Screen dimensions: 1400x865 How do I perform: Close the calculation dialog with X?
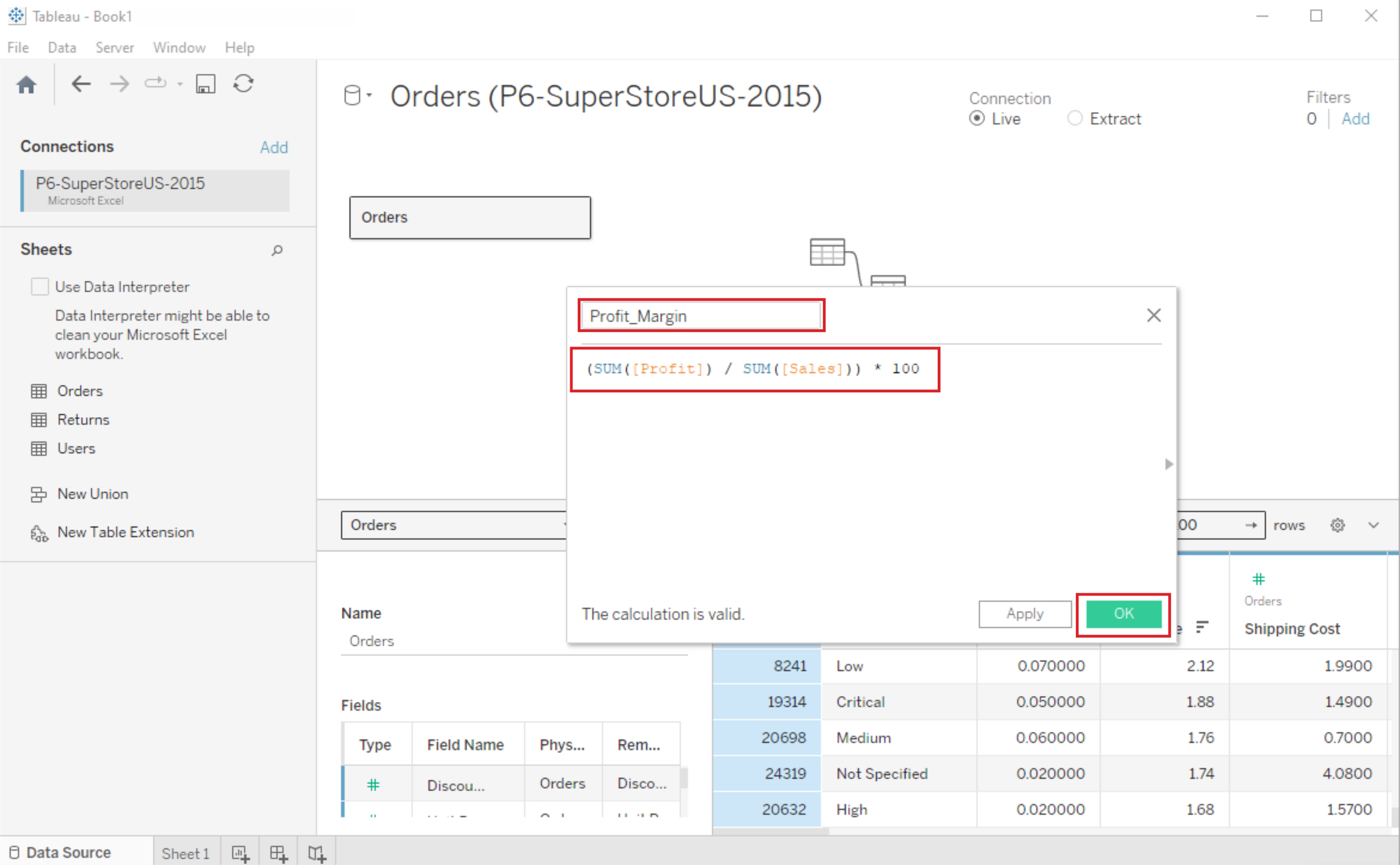tap(1153, 315)
